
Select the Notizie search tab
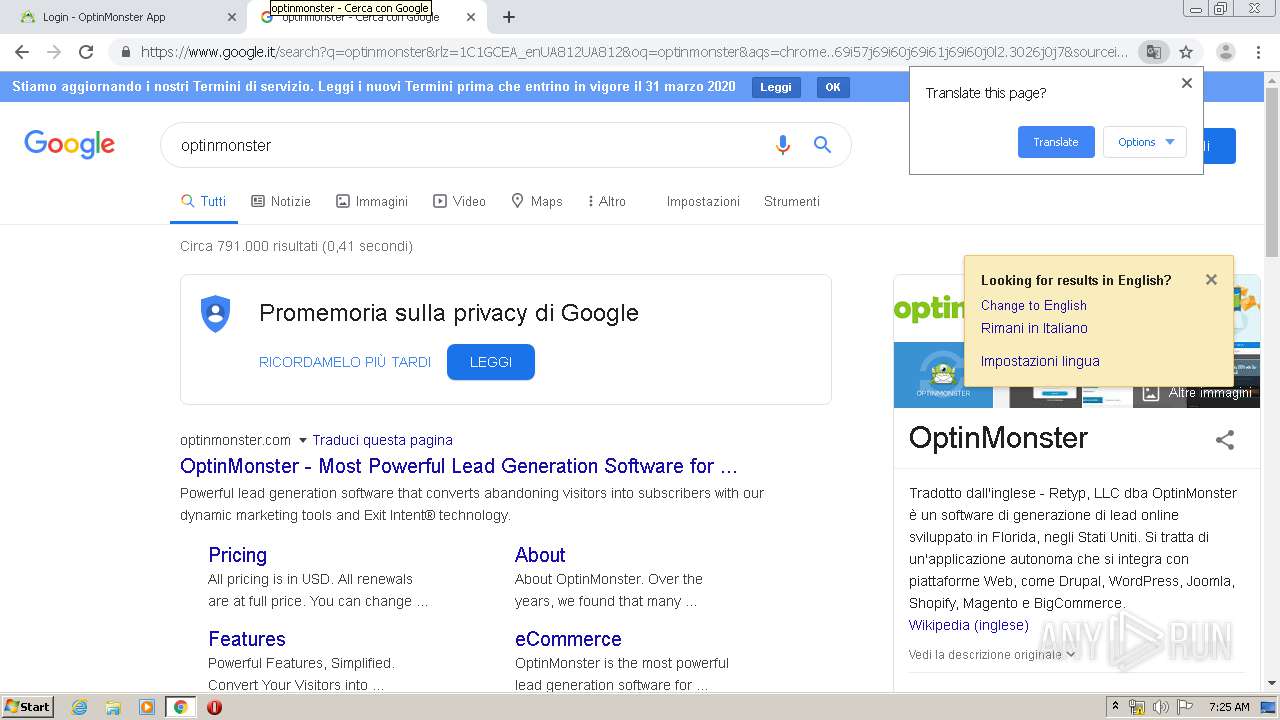point(281,201)
